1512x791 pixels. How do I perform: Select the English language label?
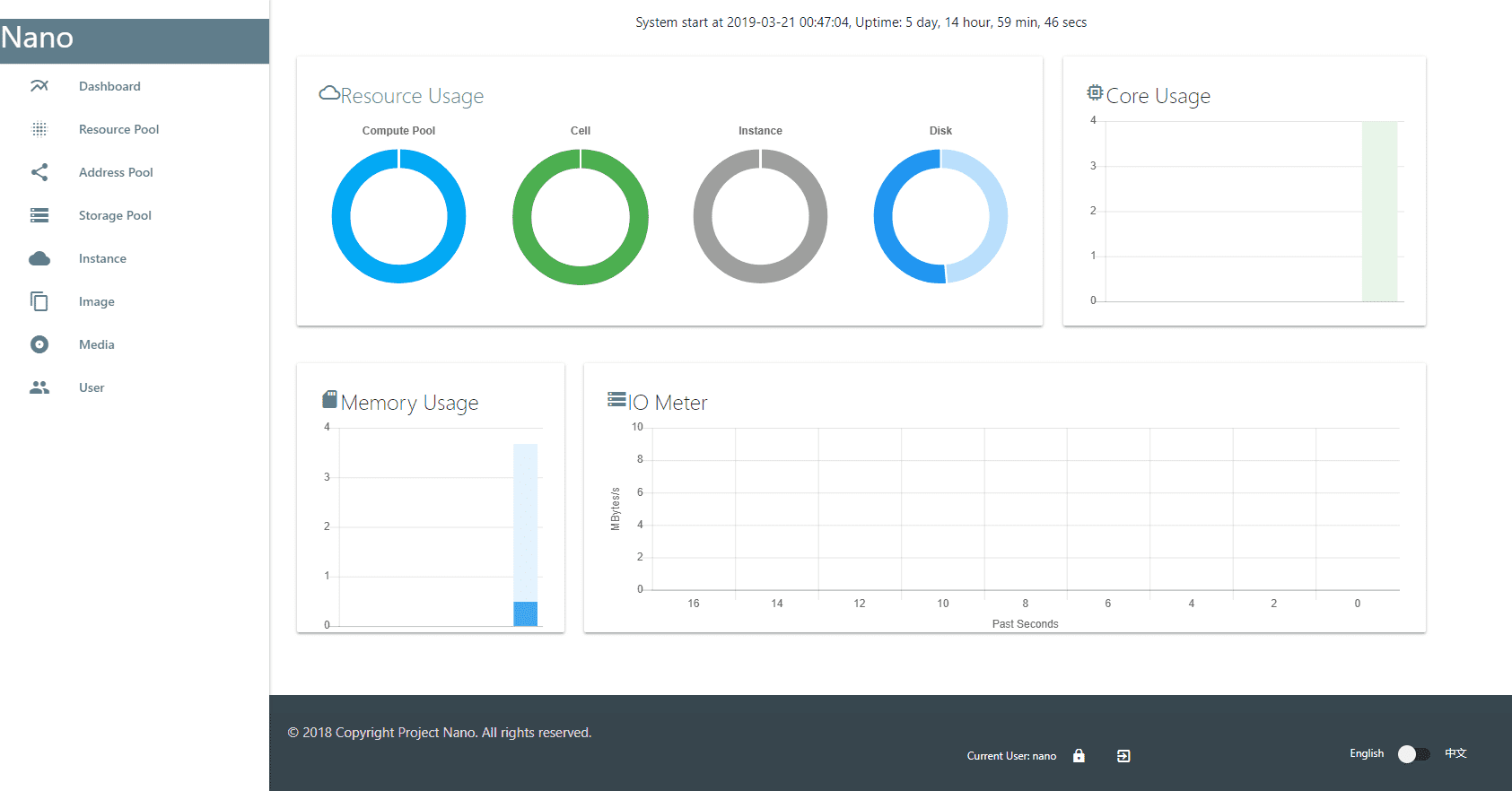[x=1366, y=753]
